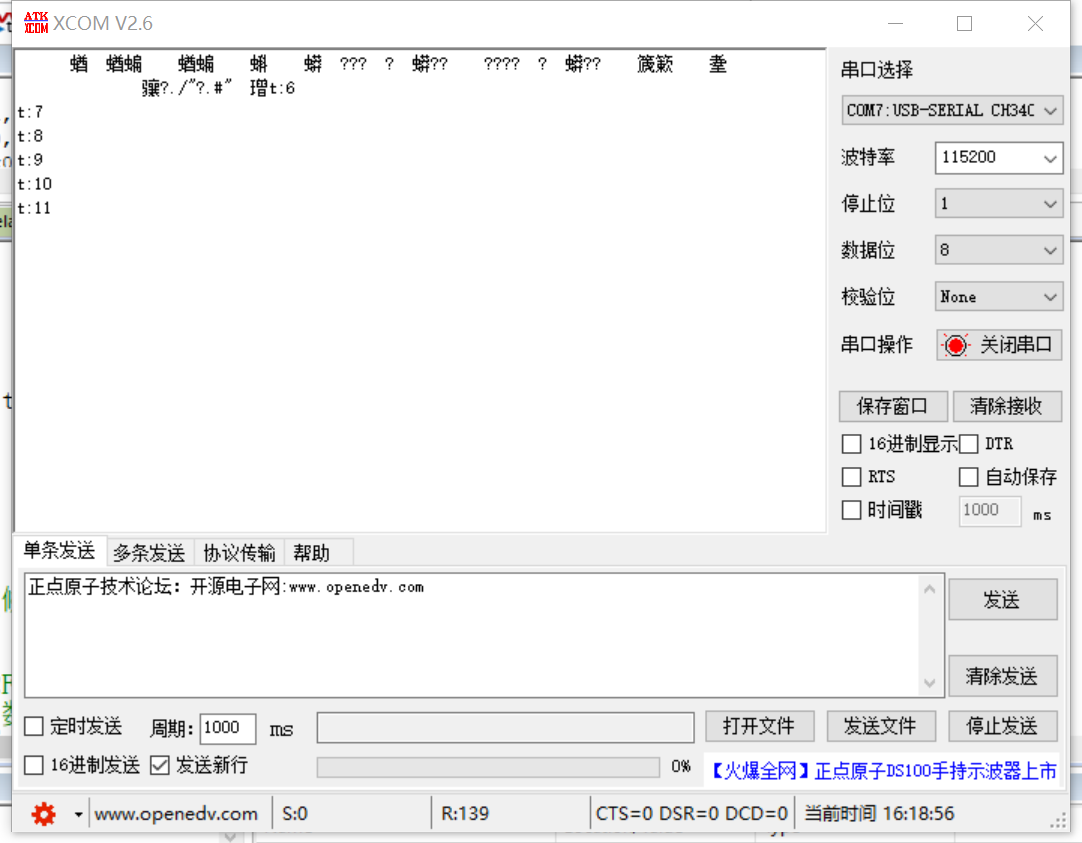1082x843 pixels.
Task: Enable the 16进制显示 hex display checkbox
Action: click(851, 443)
